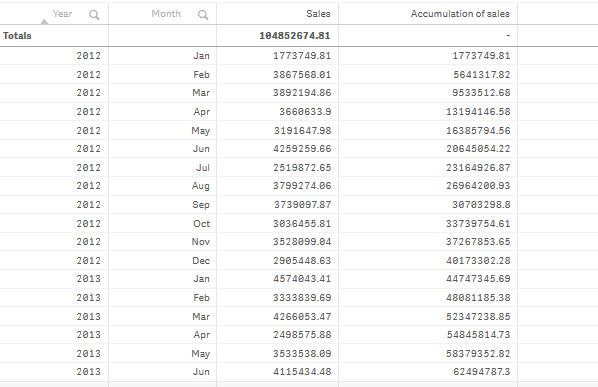598x387 pixels.
Task: Select sales cell 4259259.66
Action: [x=302, y=149]
